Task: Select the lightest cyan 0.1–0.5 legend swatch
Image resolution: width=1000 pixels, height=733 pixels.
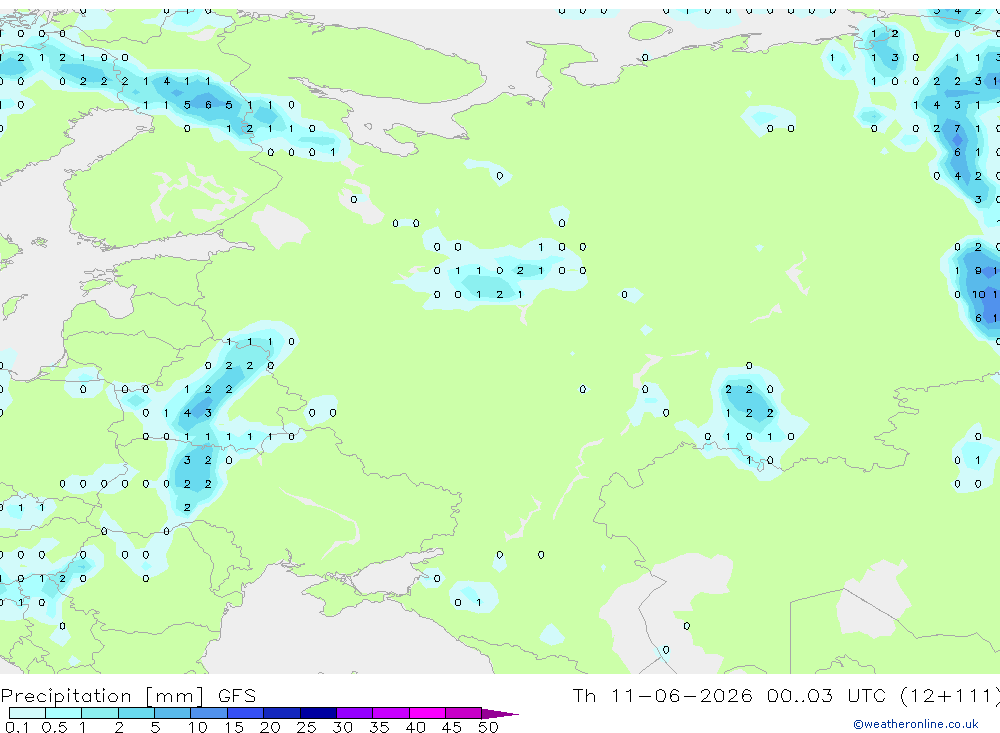Action: pyautogui.click(x=27, y=713)
